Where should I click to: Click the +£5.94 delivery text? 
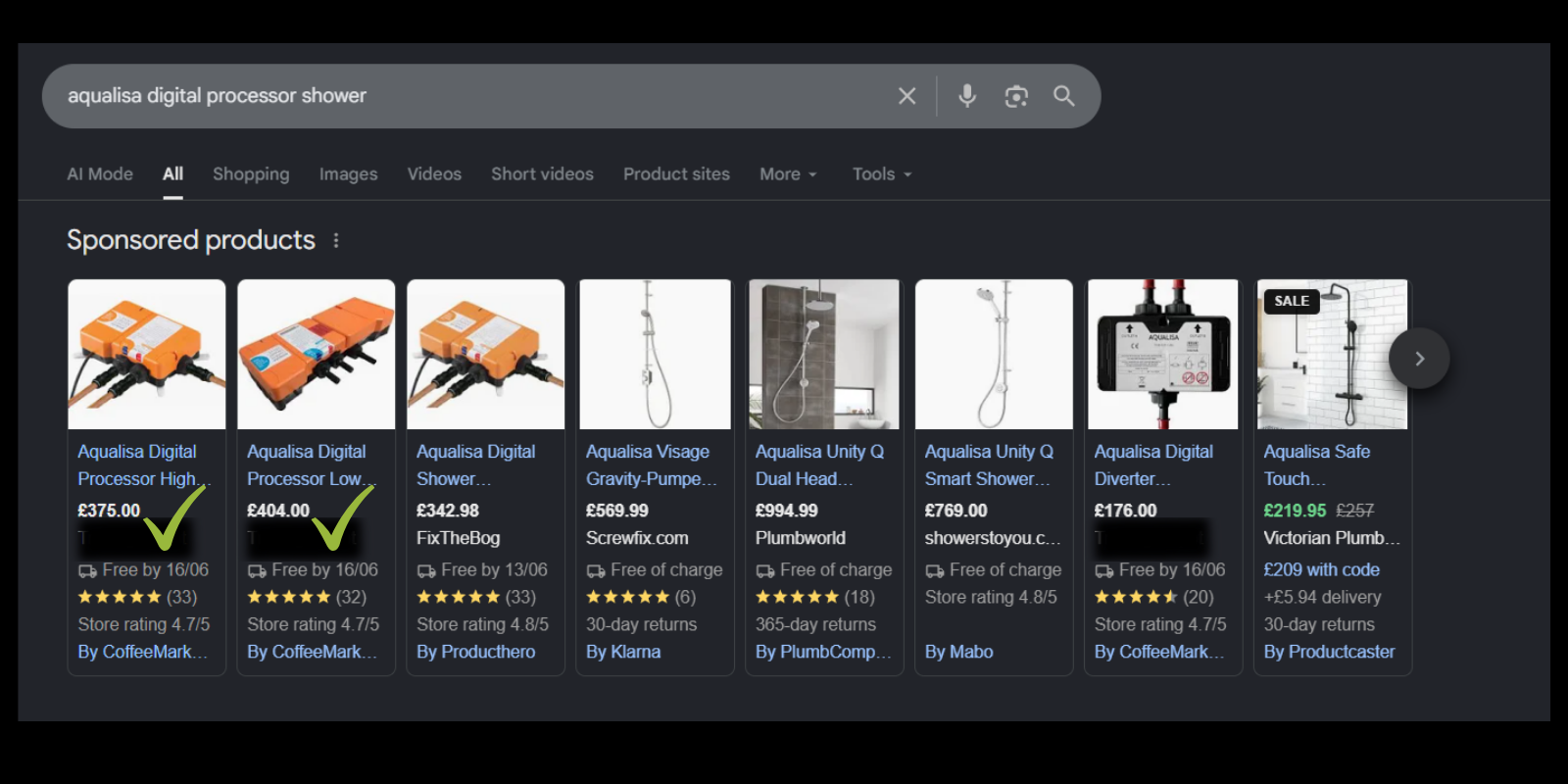pos(1322,597)
